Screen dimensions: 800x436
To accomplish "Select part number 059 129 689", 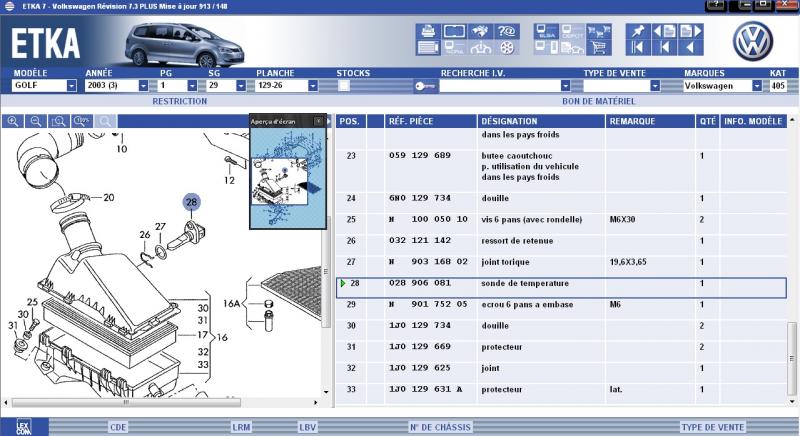I will (x=420, y=156).
